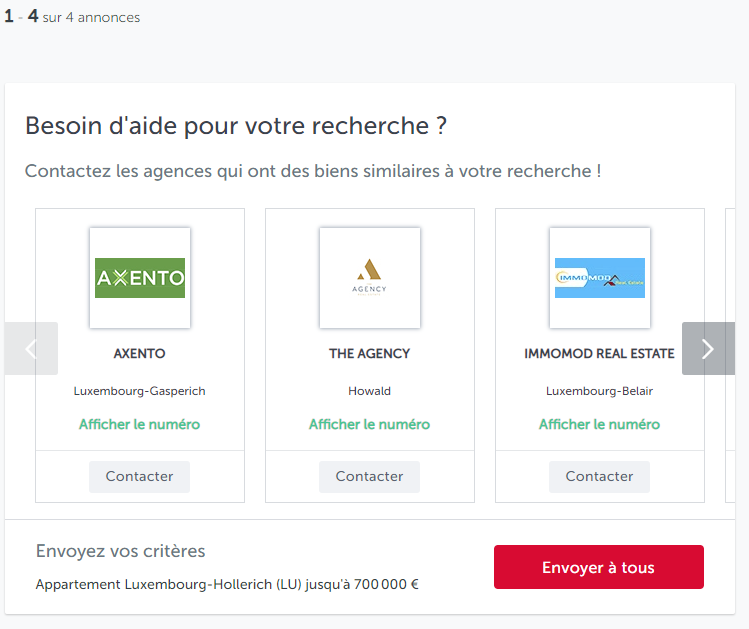Send criteria with Envoyer à tous
Screen dimensions: 749x629
[599, 567]
